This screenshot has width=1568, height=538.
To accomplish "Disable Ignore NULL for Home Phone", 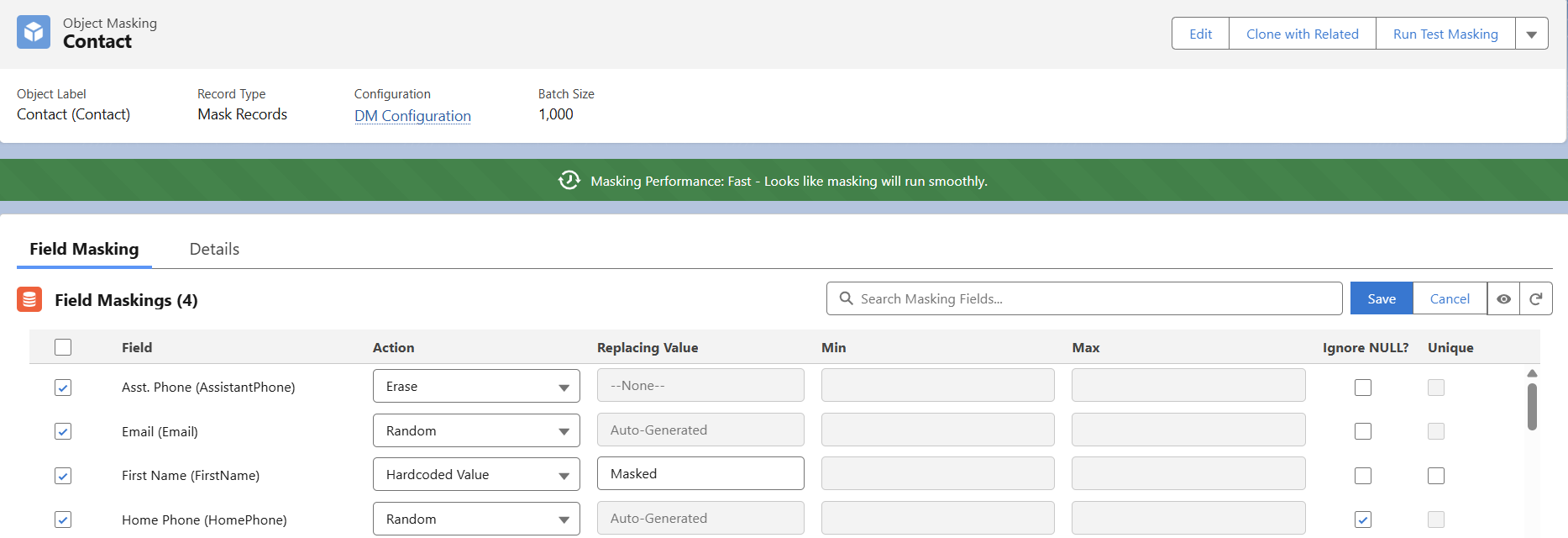I will click(1362, 520).
